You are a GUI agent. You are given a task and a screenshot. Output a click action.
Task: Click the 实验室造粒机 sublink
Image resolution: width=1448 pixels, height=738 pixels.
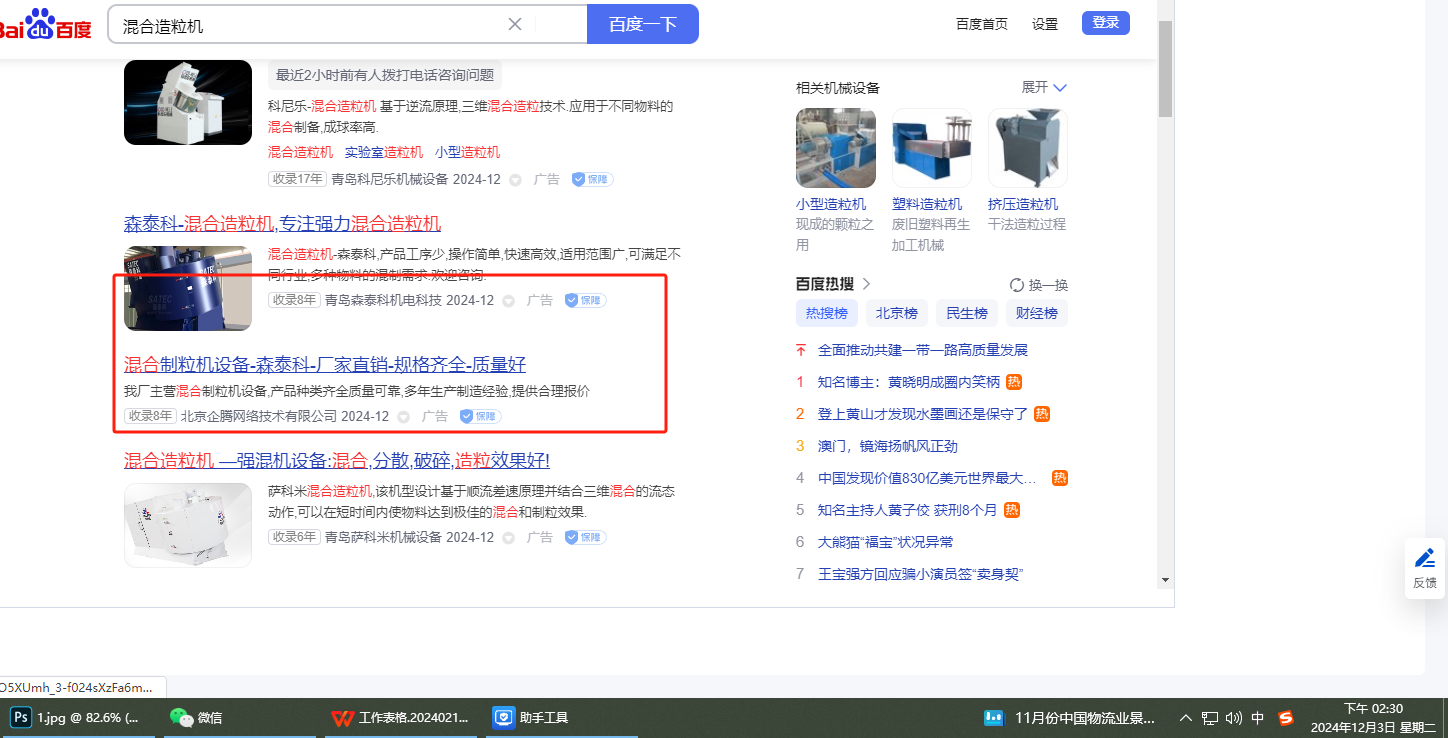[384, 152]
